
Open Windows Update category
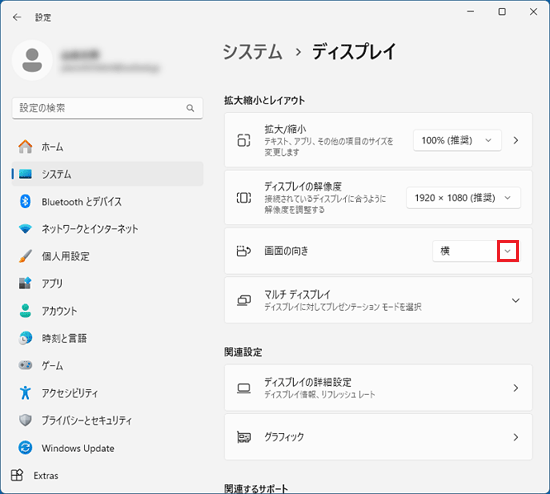108,448
